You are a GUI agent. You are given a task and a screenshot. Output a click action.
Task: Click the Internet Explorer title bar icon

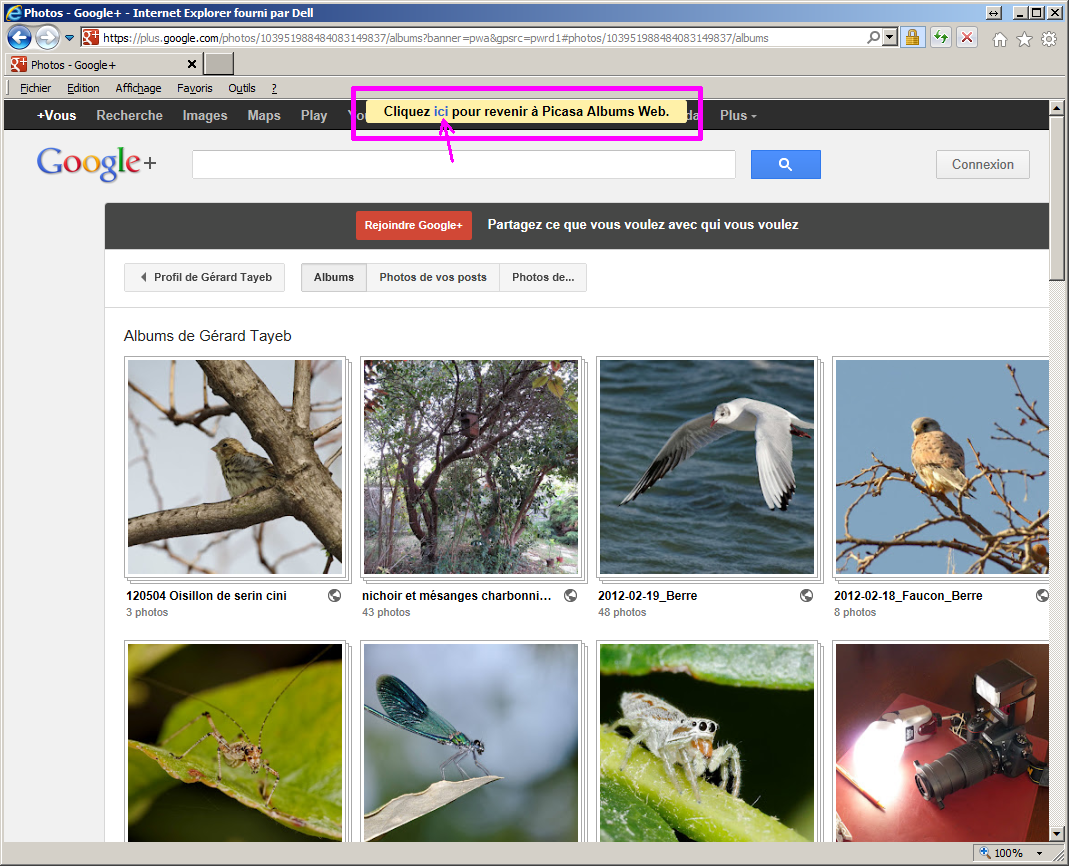[12, 12]
